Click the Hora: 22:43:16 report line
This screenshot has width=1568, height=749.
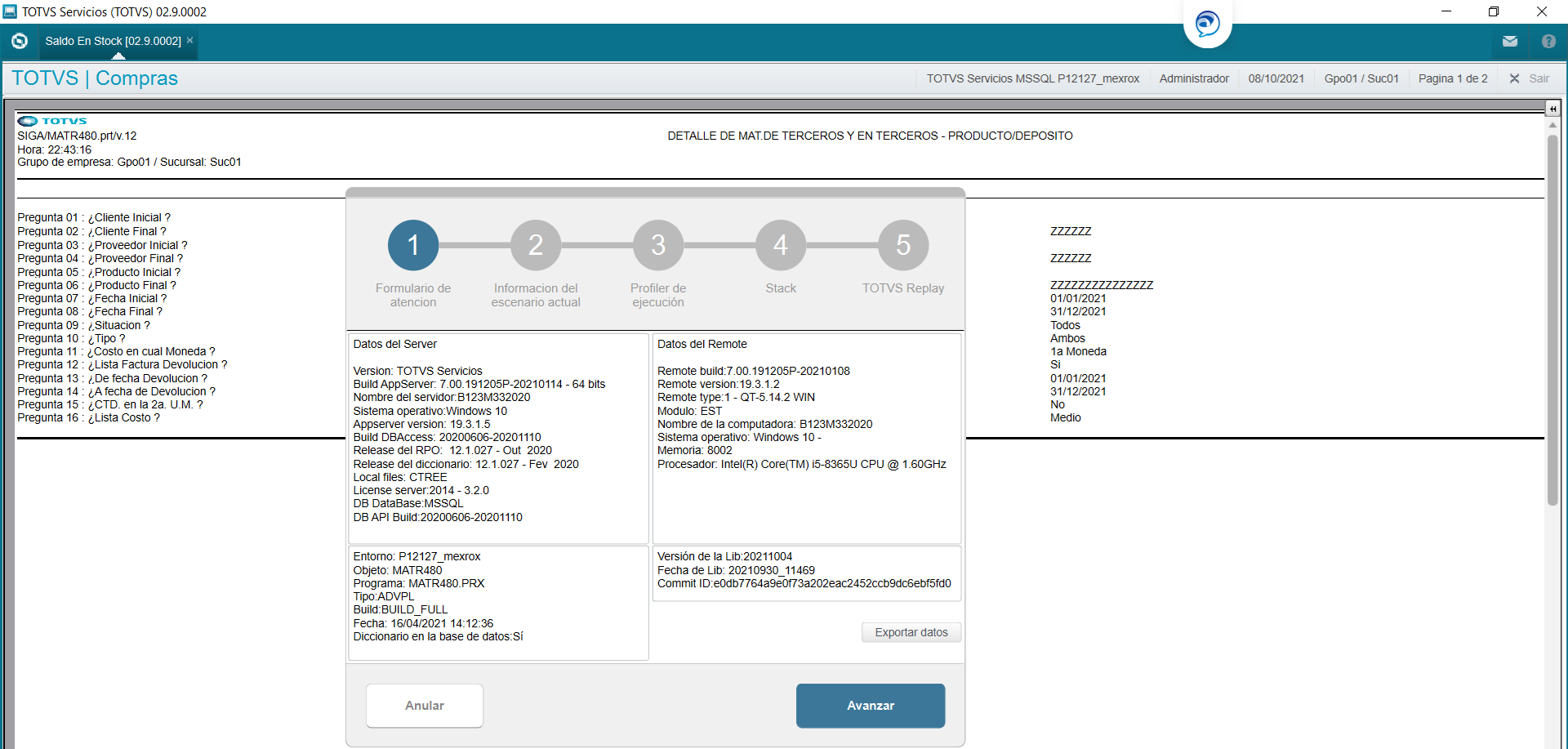55,149
